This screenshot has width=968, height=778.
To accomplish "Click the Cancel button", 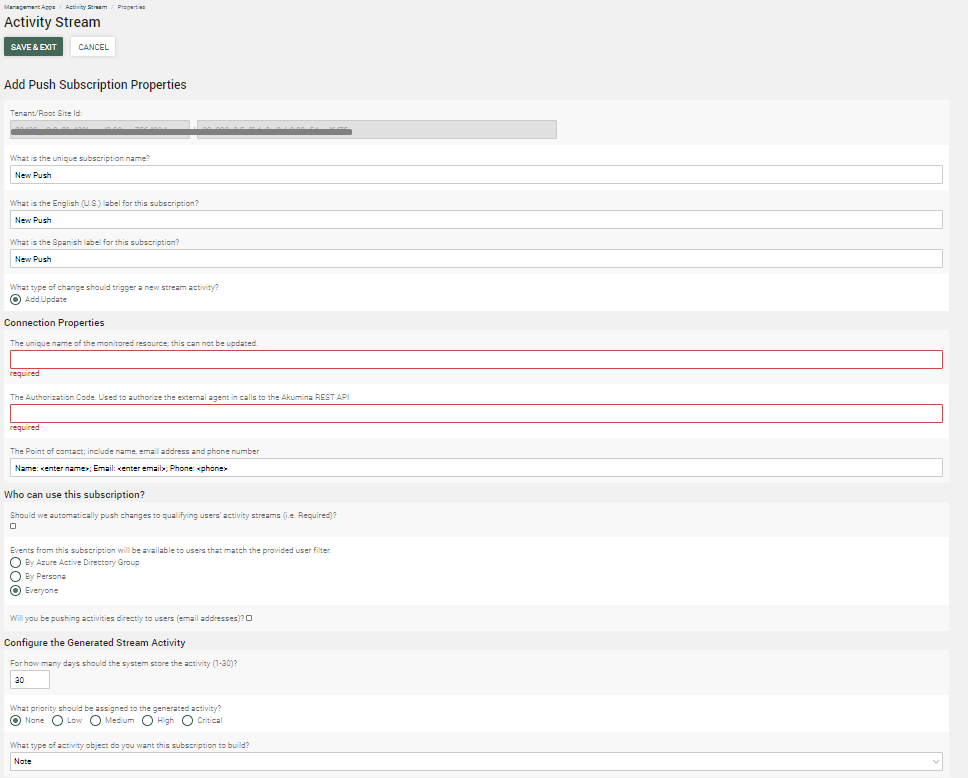I will tap(93, 47).
